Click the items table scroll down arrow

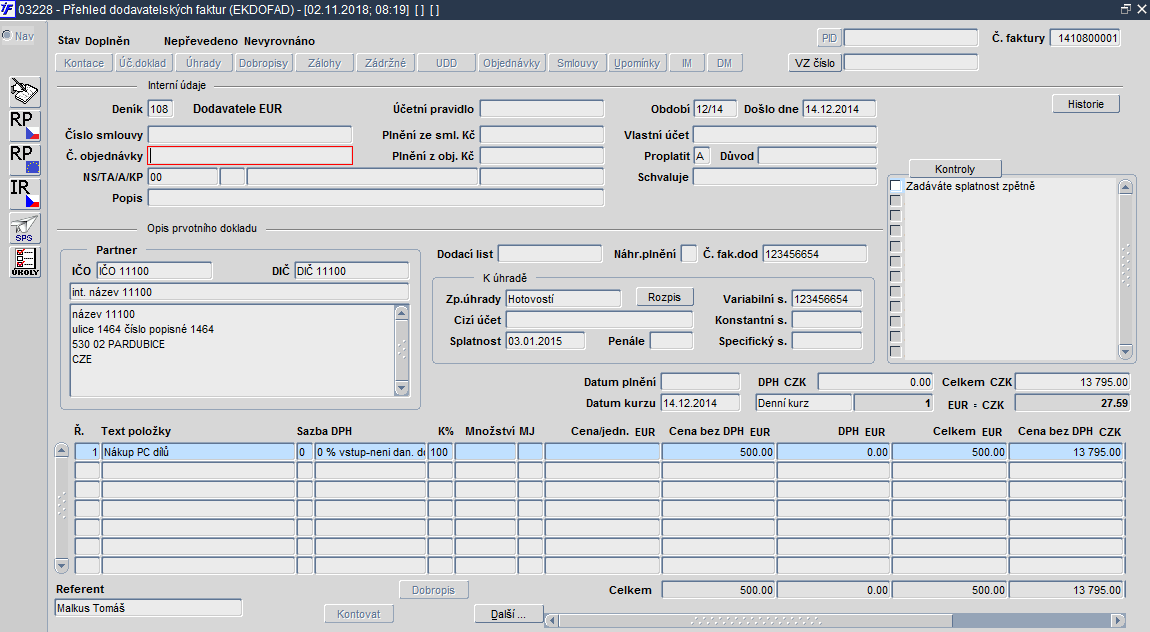point(62,565)
